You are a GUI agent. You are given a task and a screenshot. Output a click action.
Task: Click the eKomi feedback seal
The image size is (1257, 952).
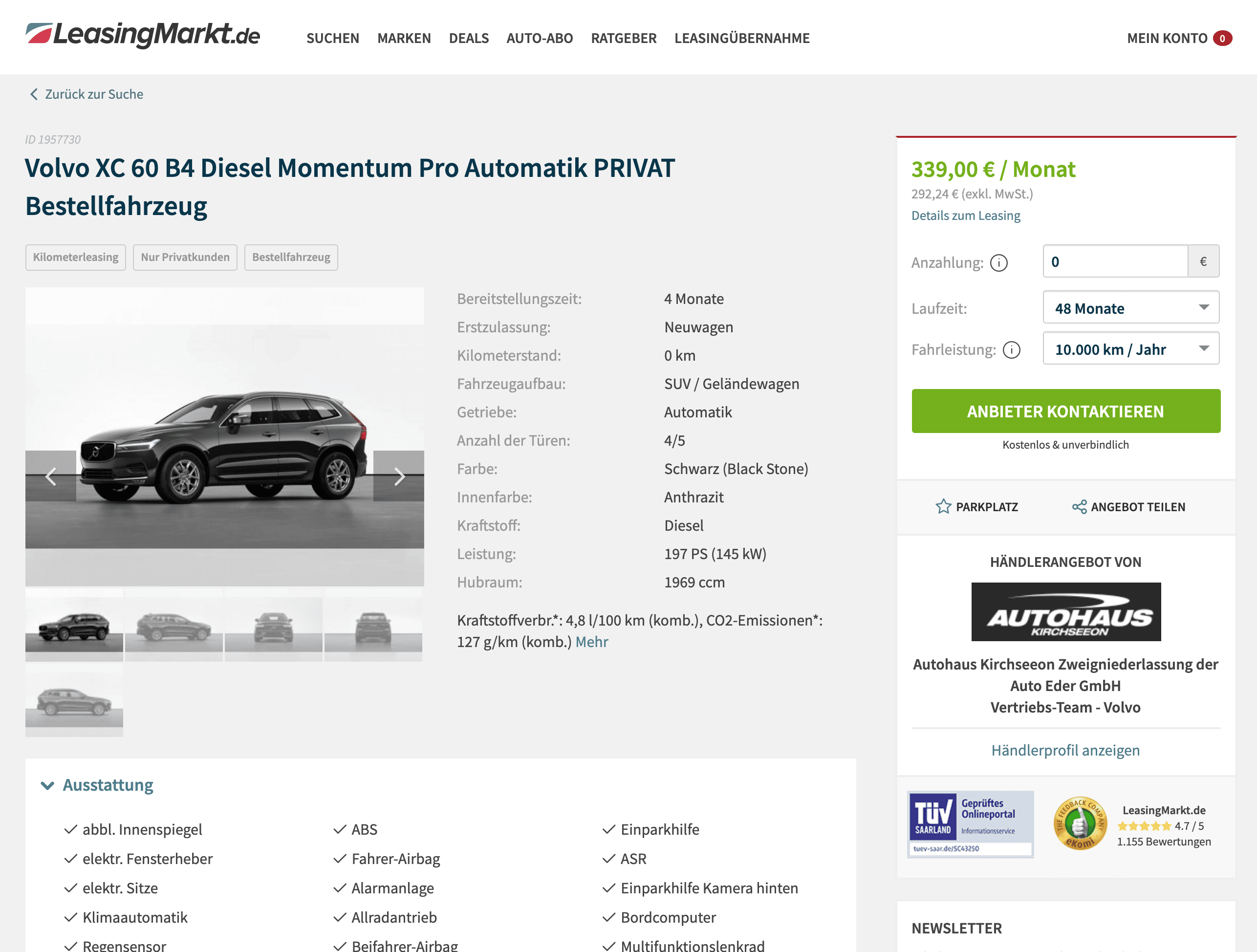pos(1080,823)
